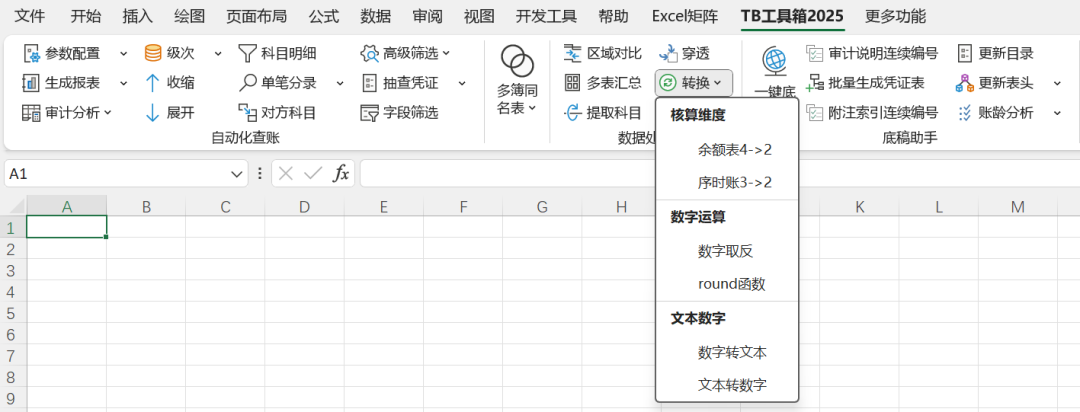Screen dimensions: 1080x412
Task: Click 更新表头 icon
Action: coord(965,83)
